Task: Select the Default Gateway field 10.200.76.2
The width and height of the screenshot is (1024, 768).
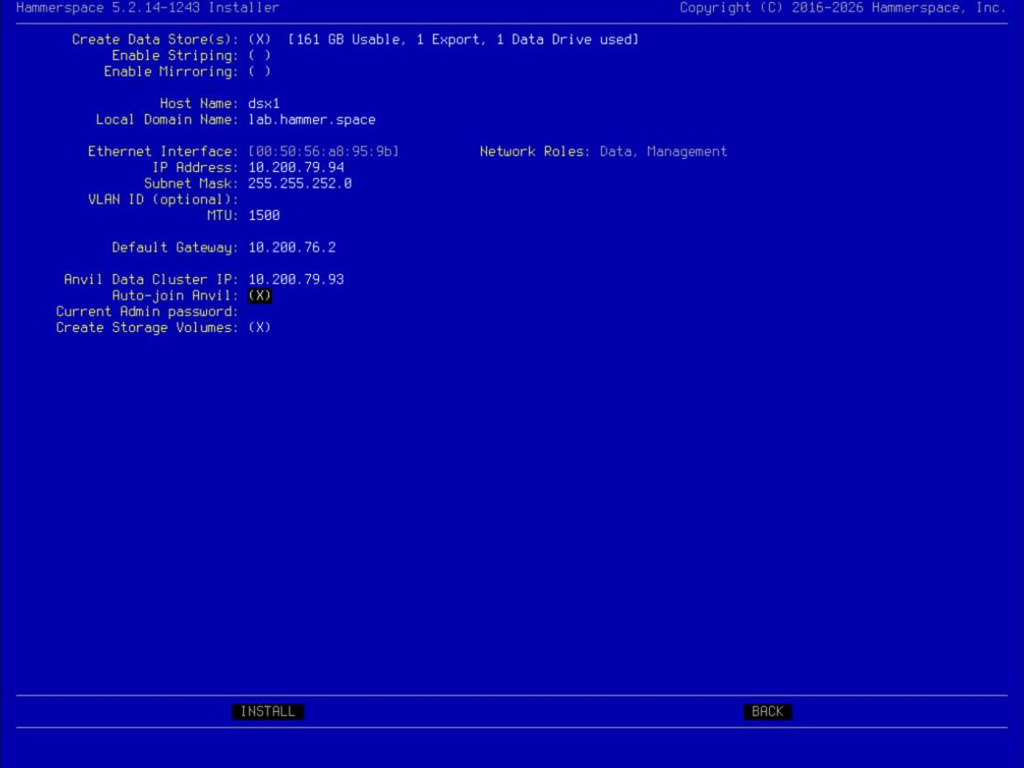Action: [x=292, y=248]
